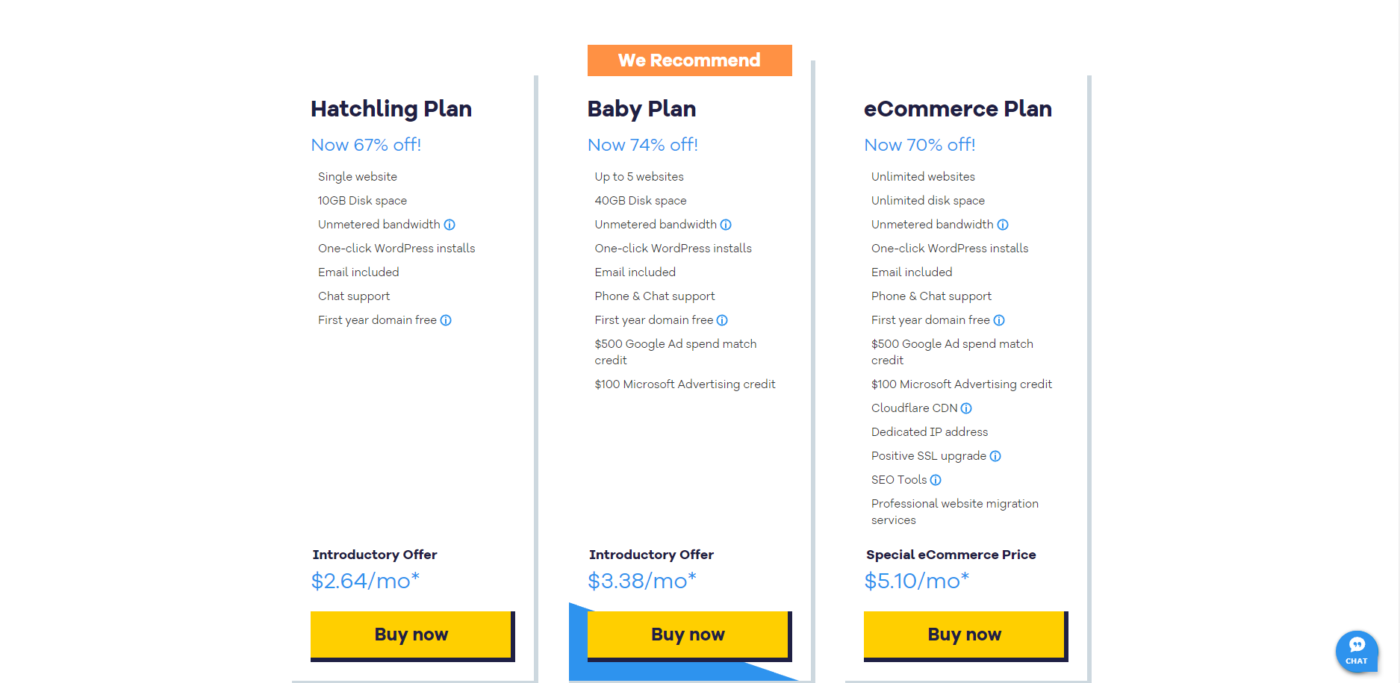This screenshot has height=683, width=1400.
Task: Open Cloudflare CDN info icon
Action: tap(966, 408)
